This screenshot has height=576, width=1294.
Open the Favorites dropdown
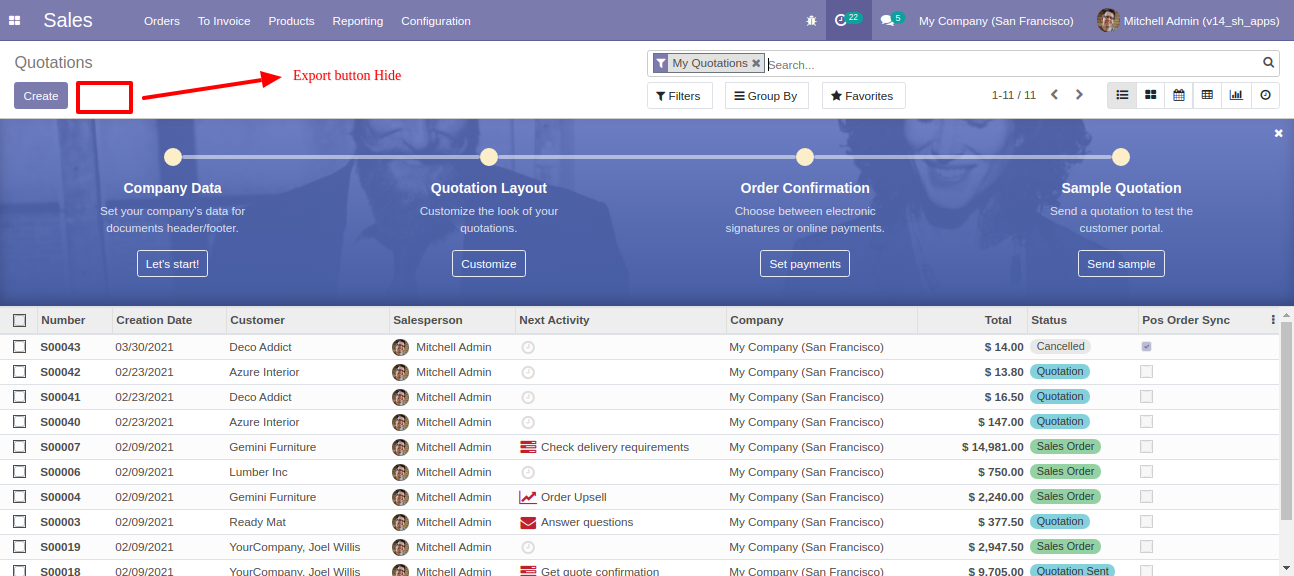coord(863,96)
